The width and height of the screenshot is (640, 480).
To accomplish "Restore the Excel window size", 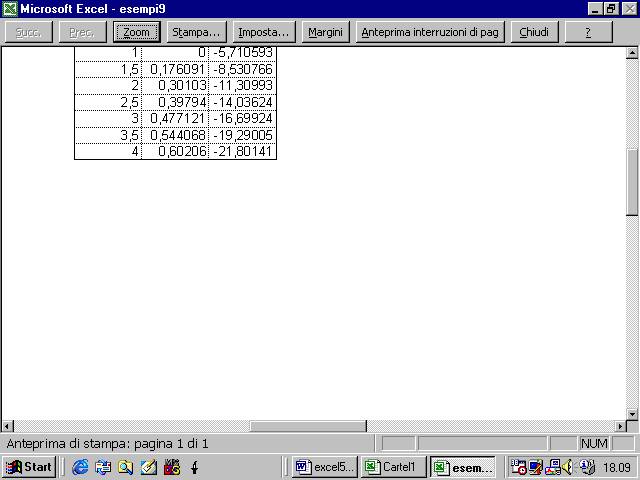I will click(x=611, y=9).
